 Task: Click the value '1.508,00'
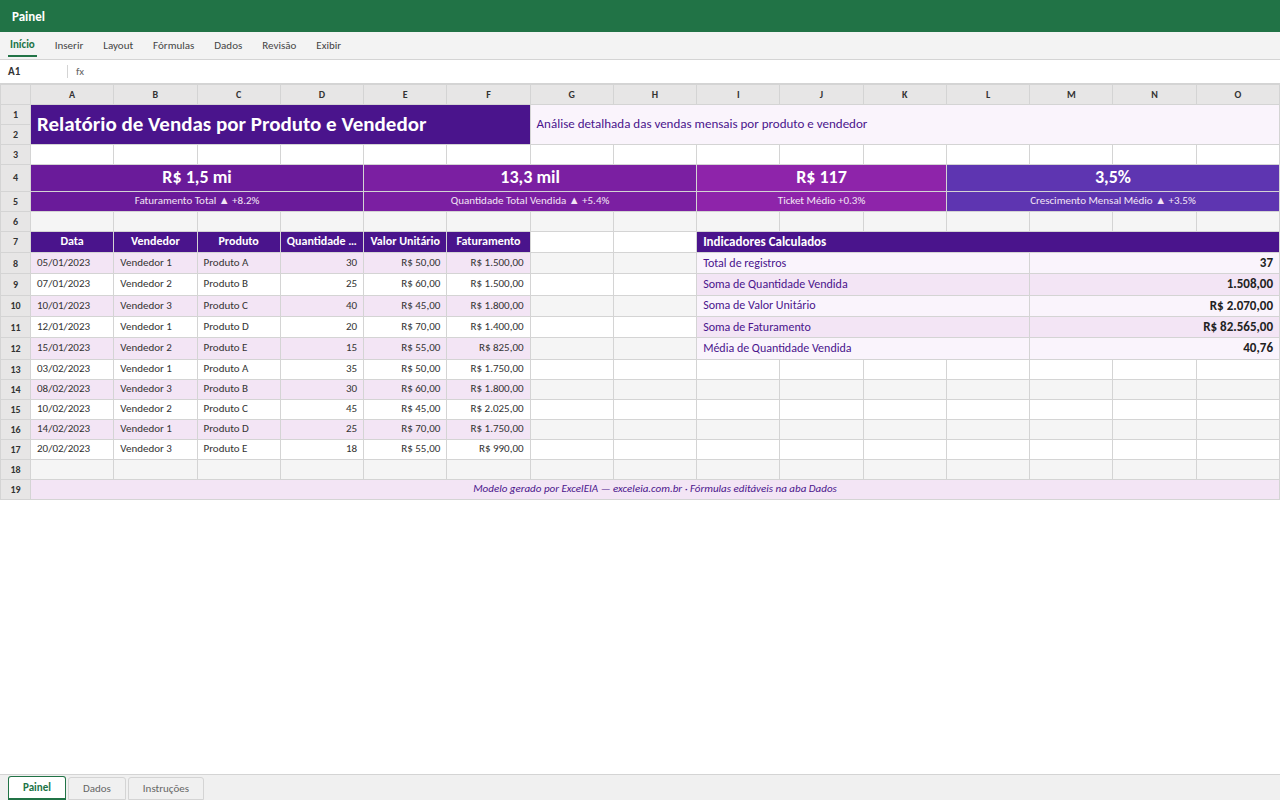[1155, 284]
